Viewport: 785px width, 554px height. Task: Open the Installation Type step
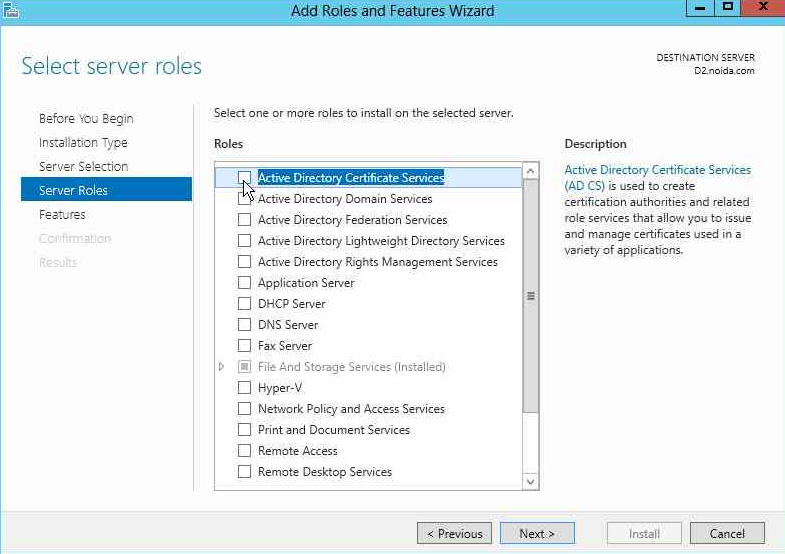click(83, 143)
